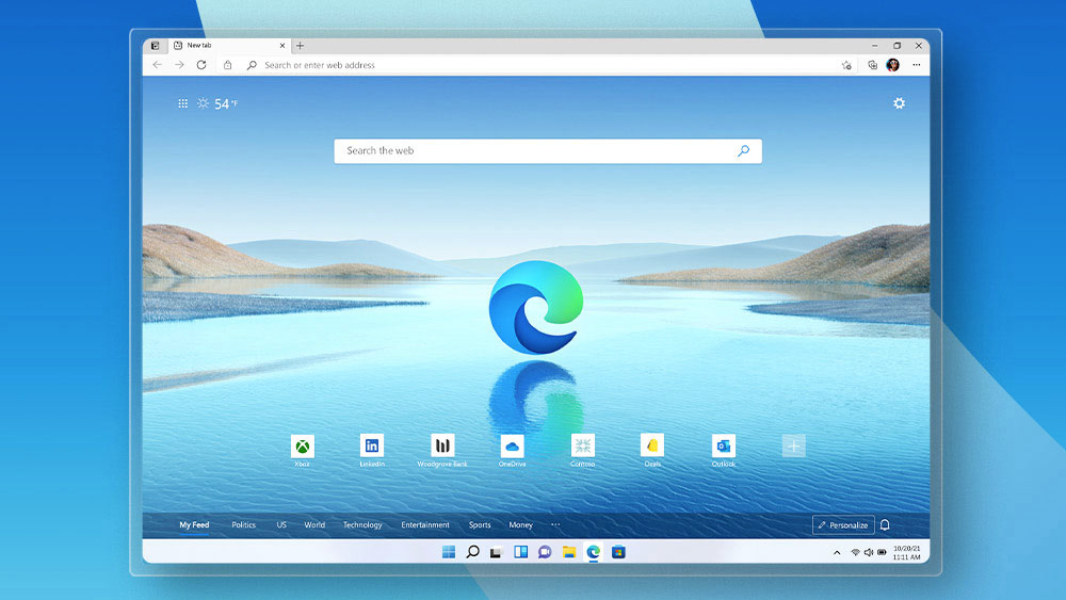Switch to the World feed tab
This screenshot has width=1066, height=600.
click(x=315, y=525)
